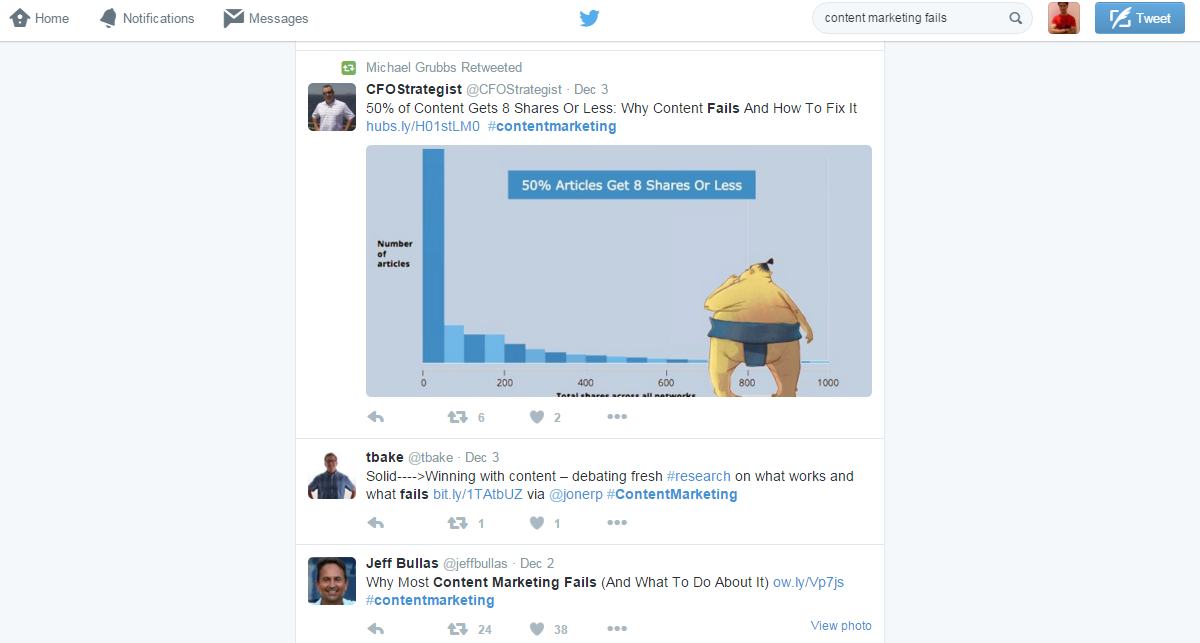1200x643 pixels.
Task: Expand View photo on Jeff Bullas's tweet
Action: [841, 626]
